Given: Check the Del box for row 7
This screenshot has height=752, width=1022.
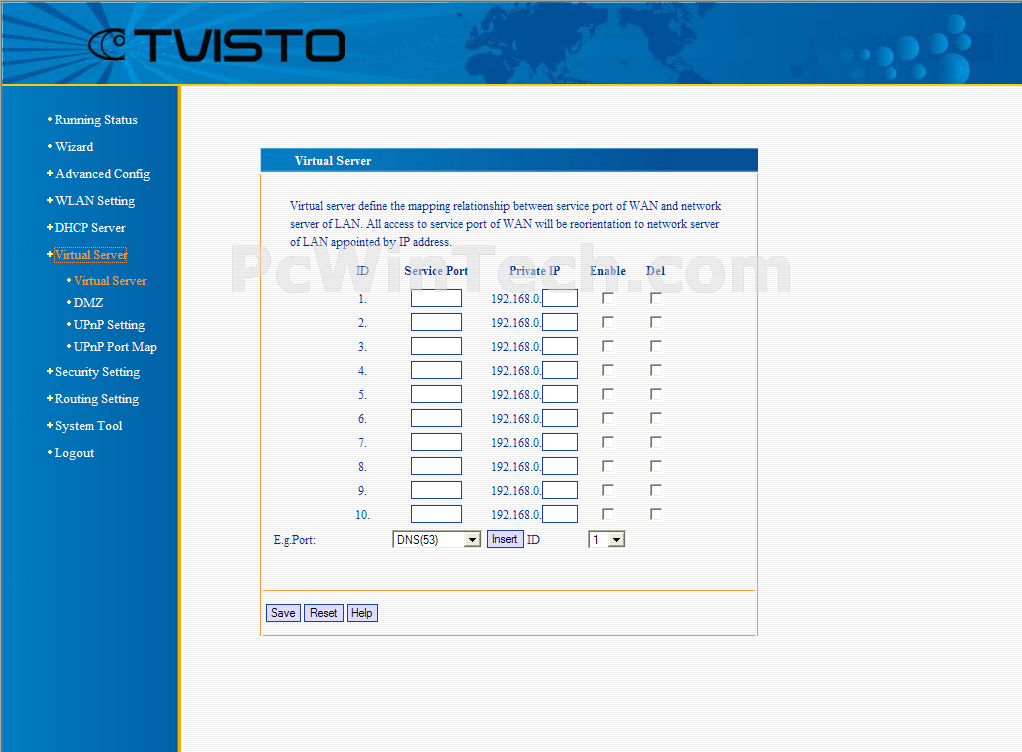Looking at the screenshot, I should coord(656,442).
